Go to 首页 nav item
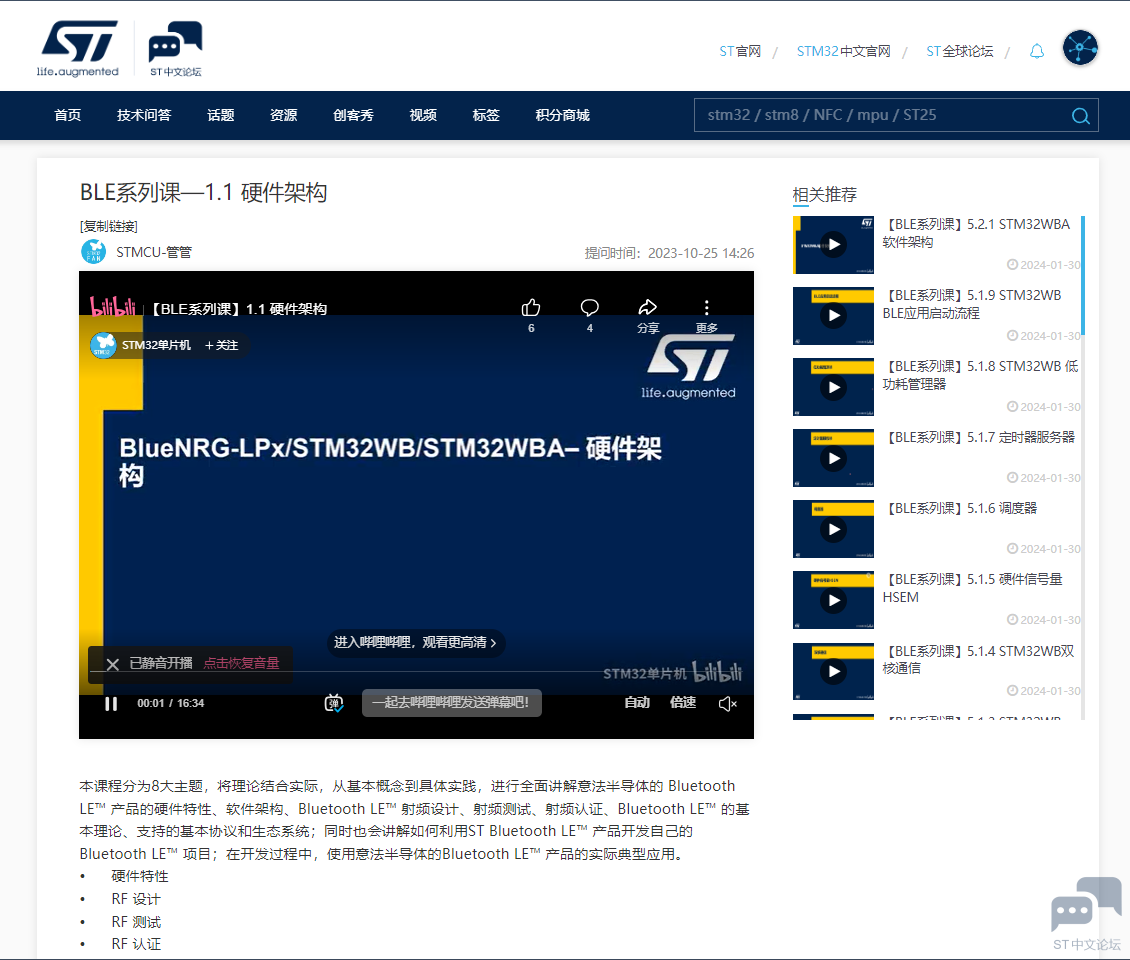The width and height of the screenshot is (1130, 960). (x=68, y=115)
